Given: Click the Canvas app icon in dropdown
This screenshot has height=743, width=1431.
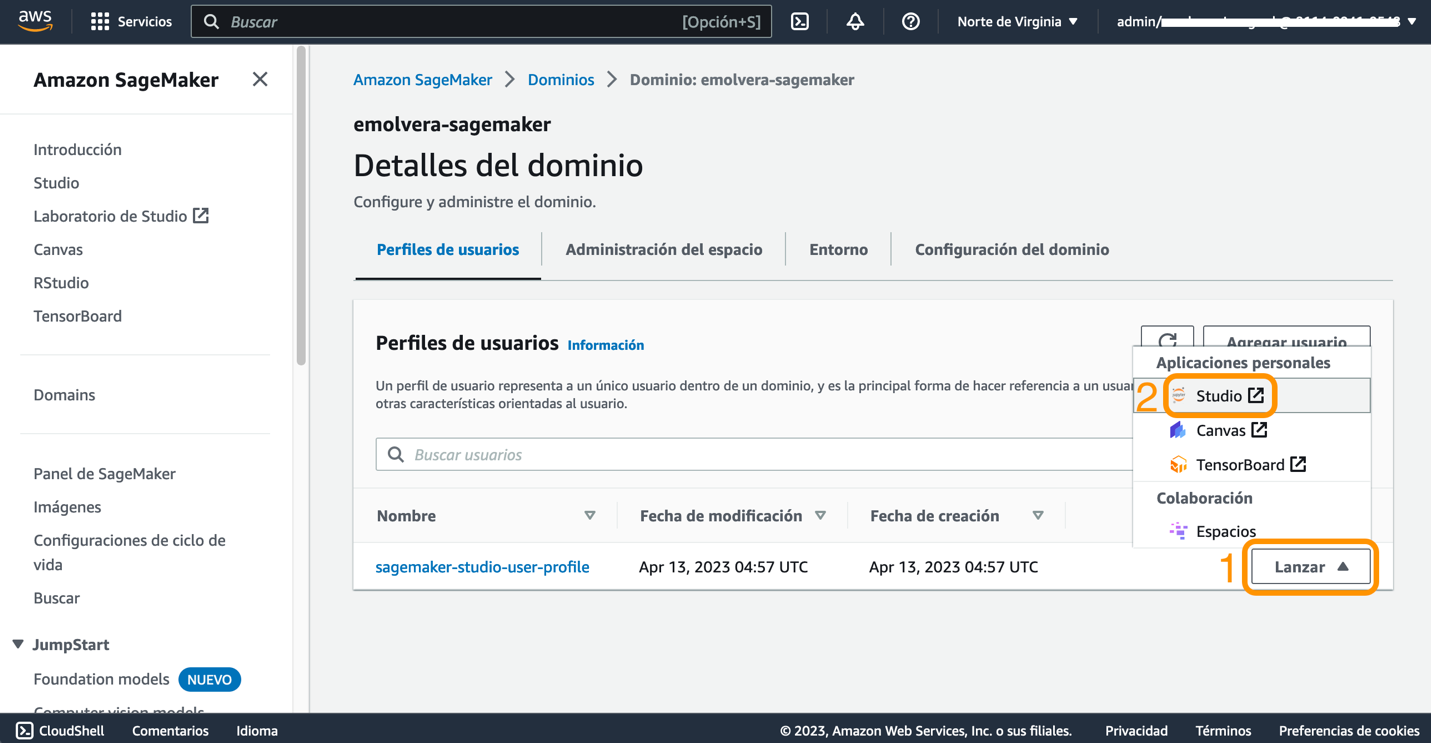Looking at the screenshot, I should click(1178, 430).
